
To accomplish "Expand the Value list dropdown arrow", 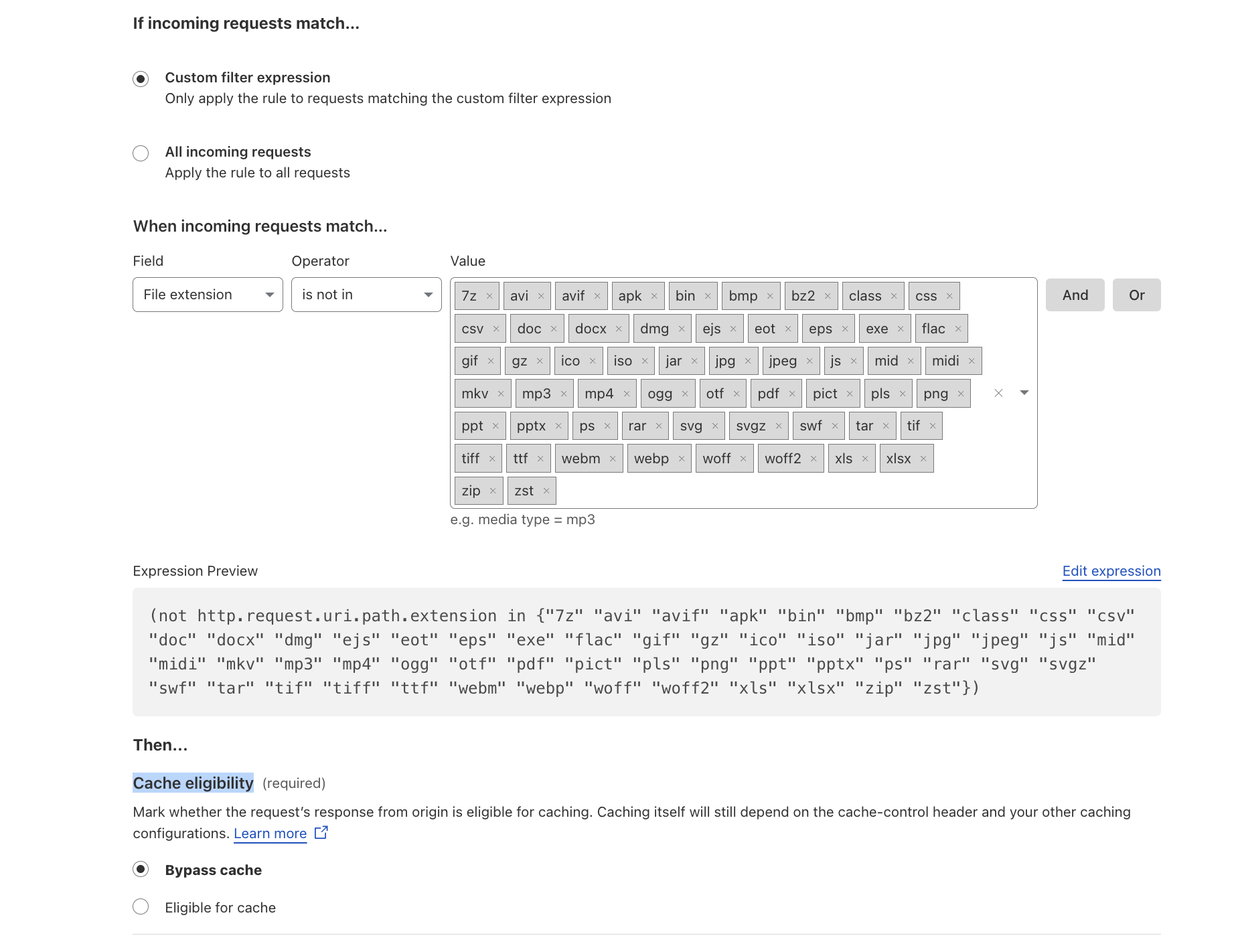I will (x=1024, y=393).
